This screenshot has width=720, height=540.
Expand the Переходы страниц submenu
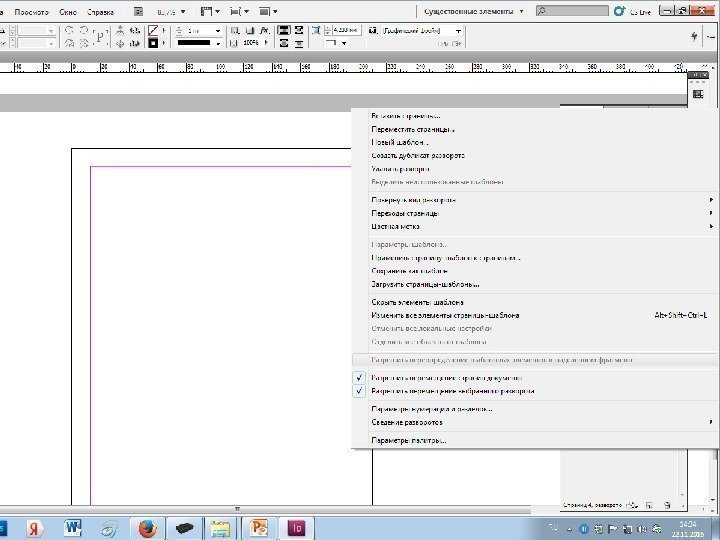pyautogui.click(x=534, y=214)
